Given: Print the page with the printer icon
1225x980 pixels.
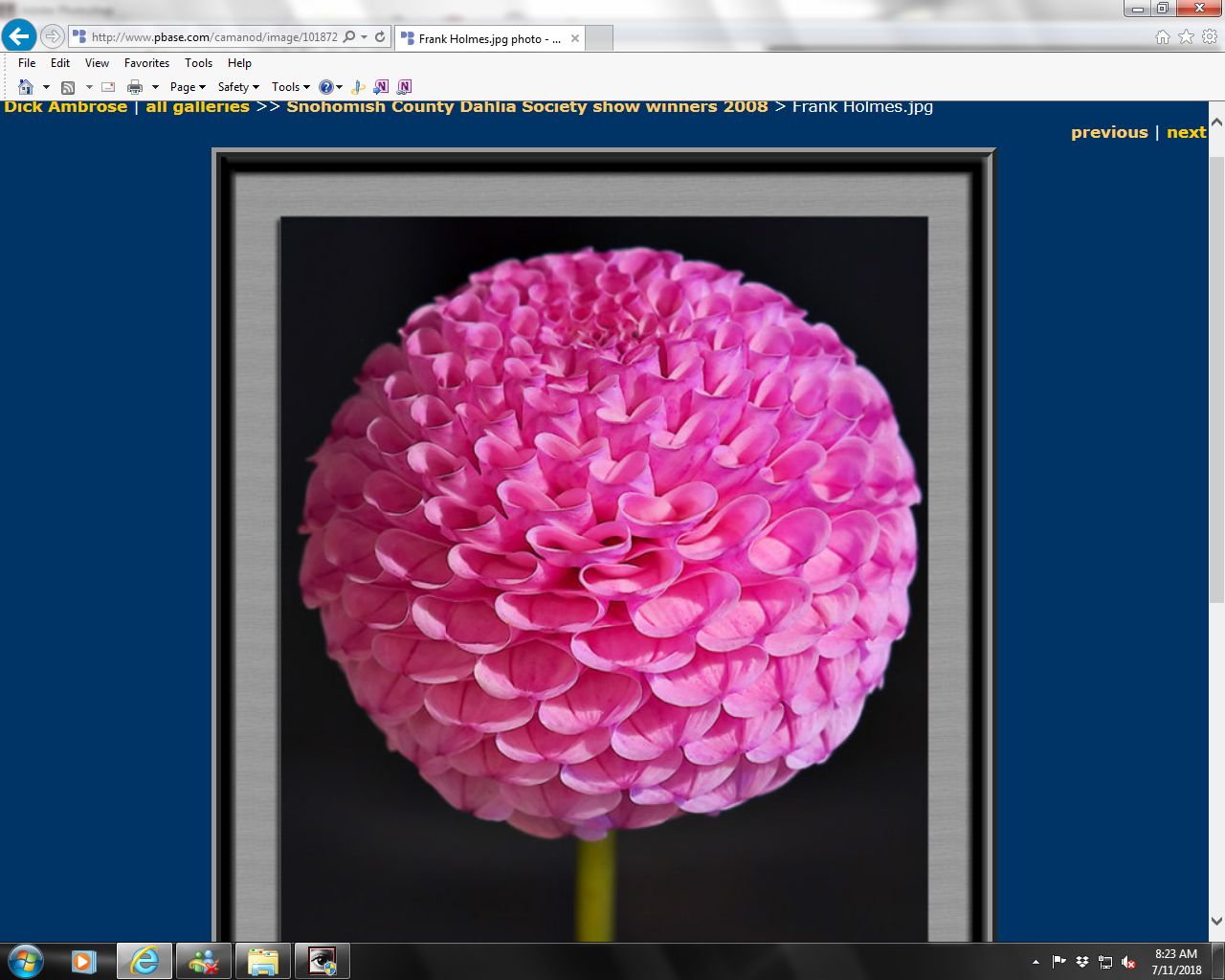Looking at the screenshot, I should (x=135, y=87).
